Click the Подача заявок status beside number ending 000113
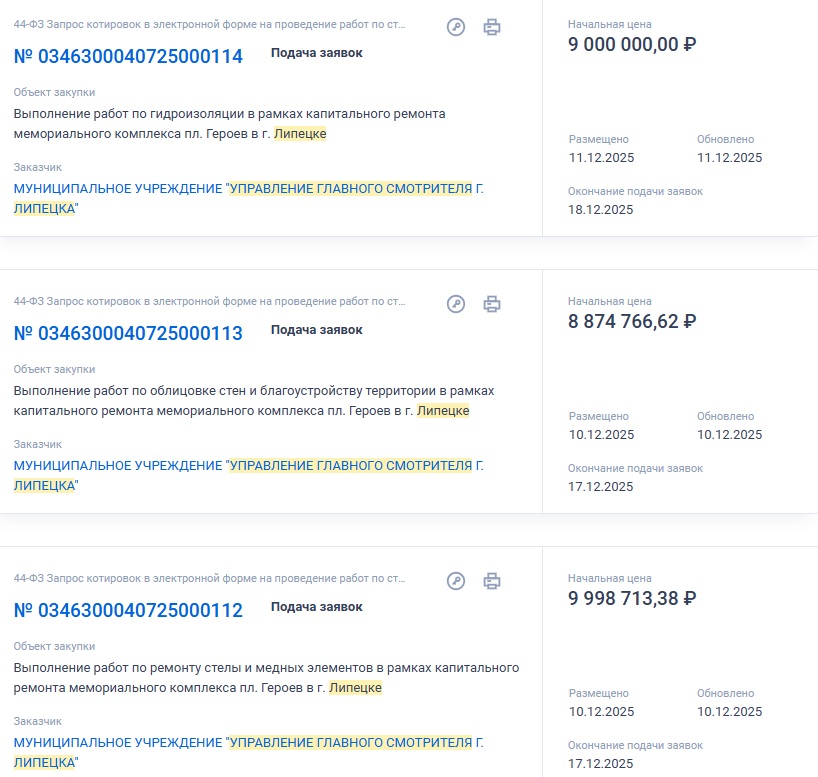Viewport: 818px width, 777px height. click(316, 330)
